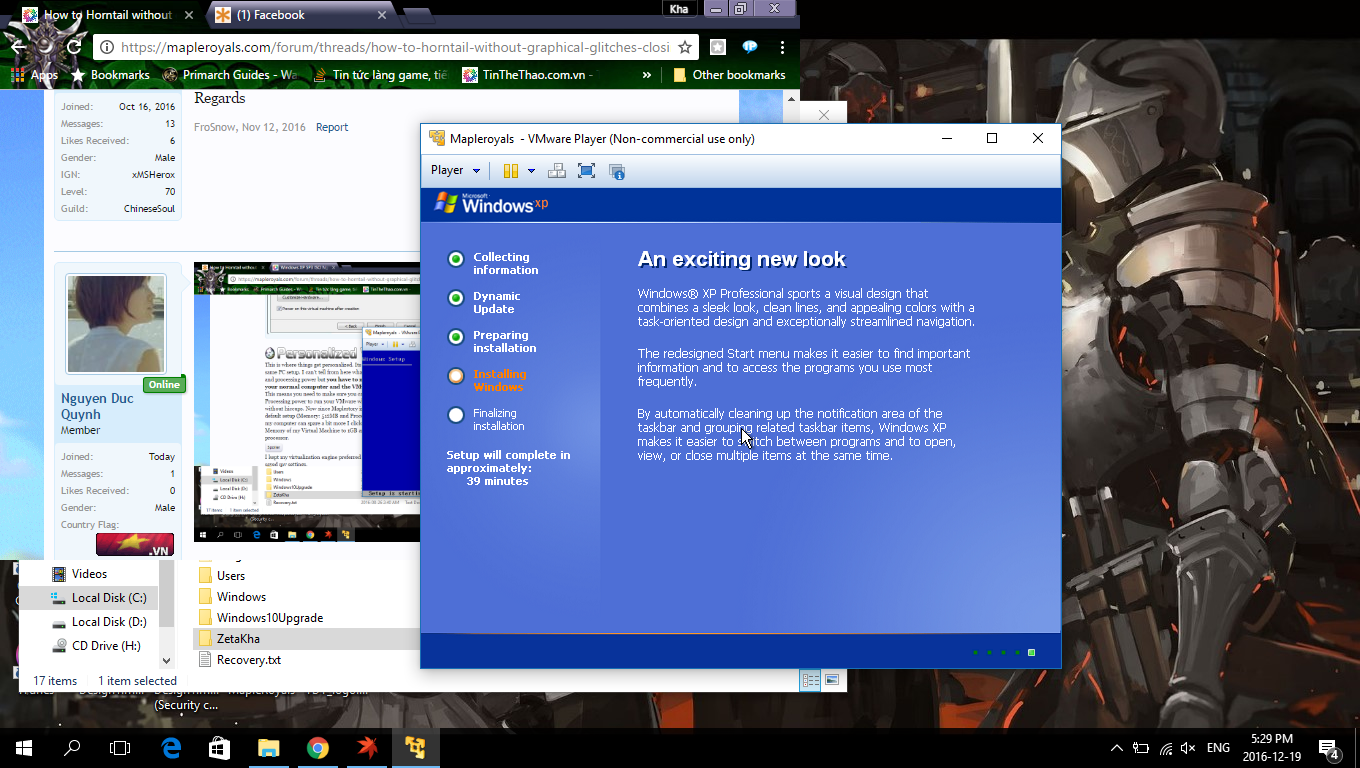Show hidden bookmarks with the chevron
Image resolution: width=1360 pixels, height=768 pixels.
[647, 75]
